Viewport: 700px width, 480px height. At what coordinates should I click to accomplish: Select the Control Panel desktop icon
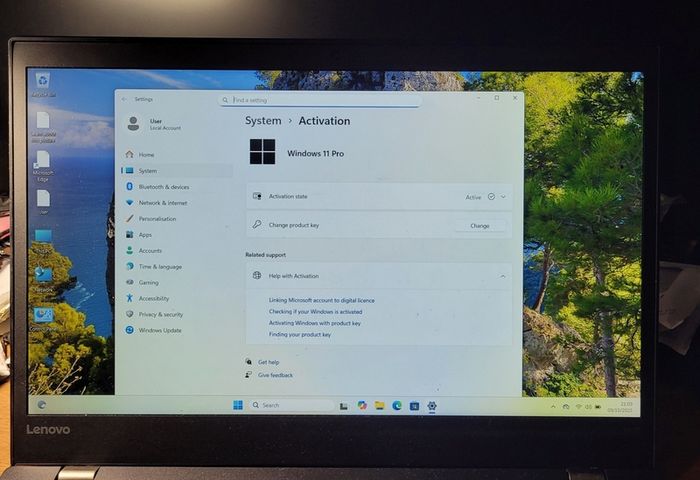43,319
